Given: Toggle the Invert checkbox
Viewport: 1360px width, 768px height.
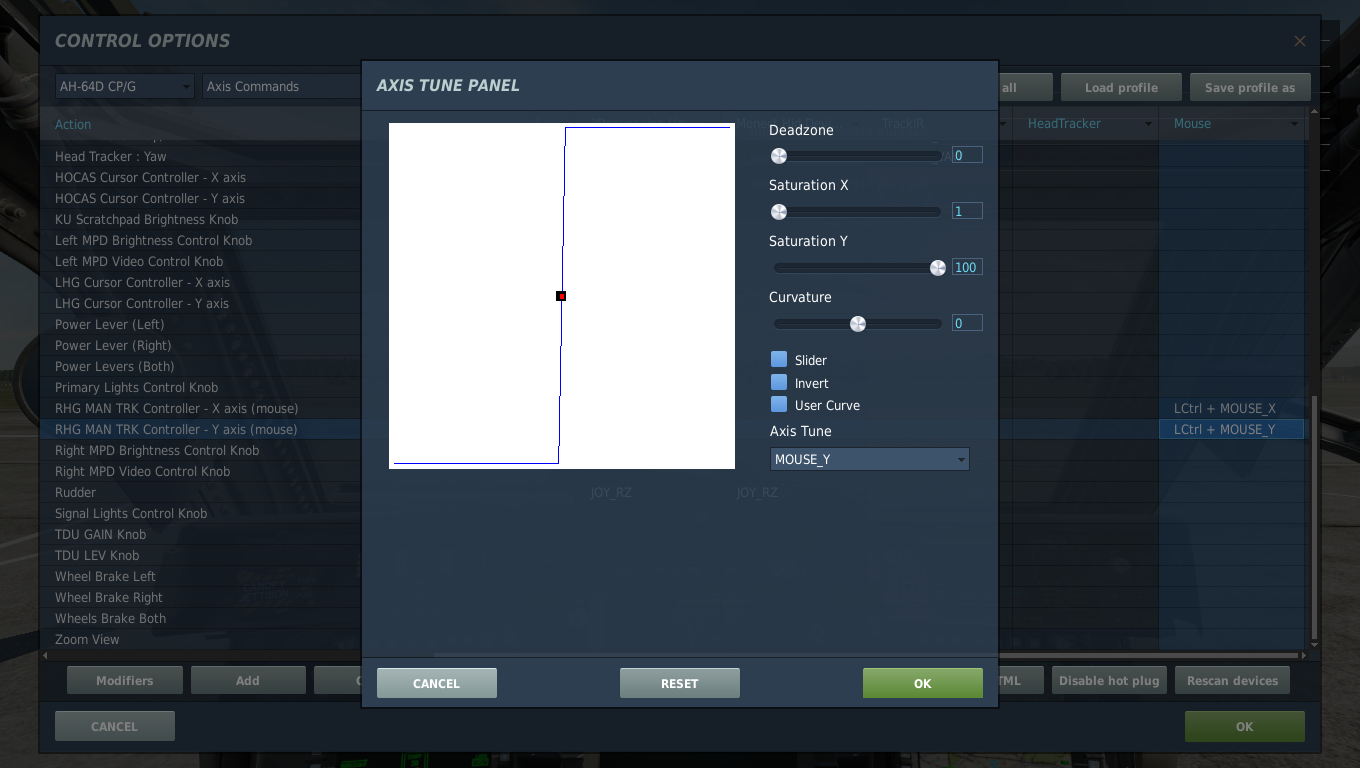Looking at the screenshot, I should tap(779, 383).
